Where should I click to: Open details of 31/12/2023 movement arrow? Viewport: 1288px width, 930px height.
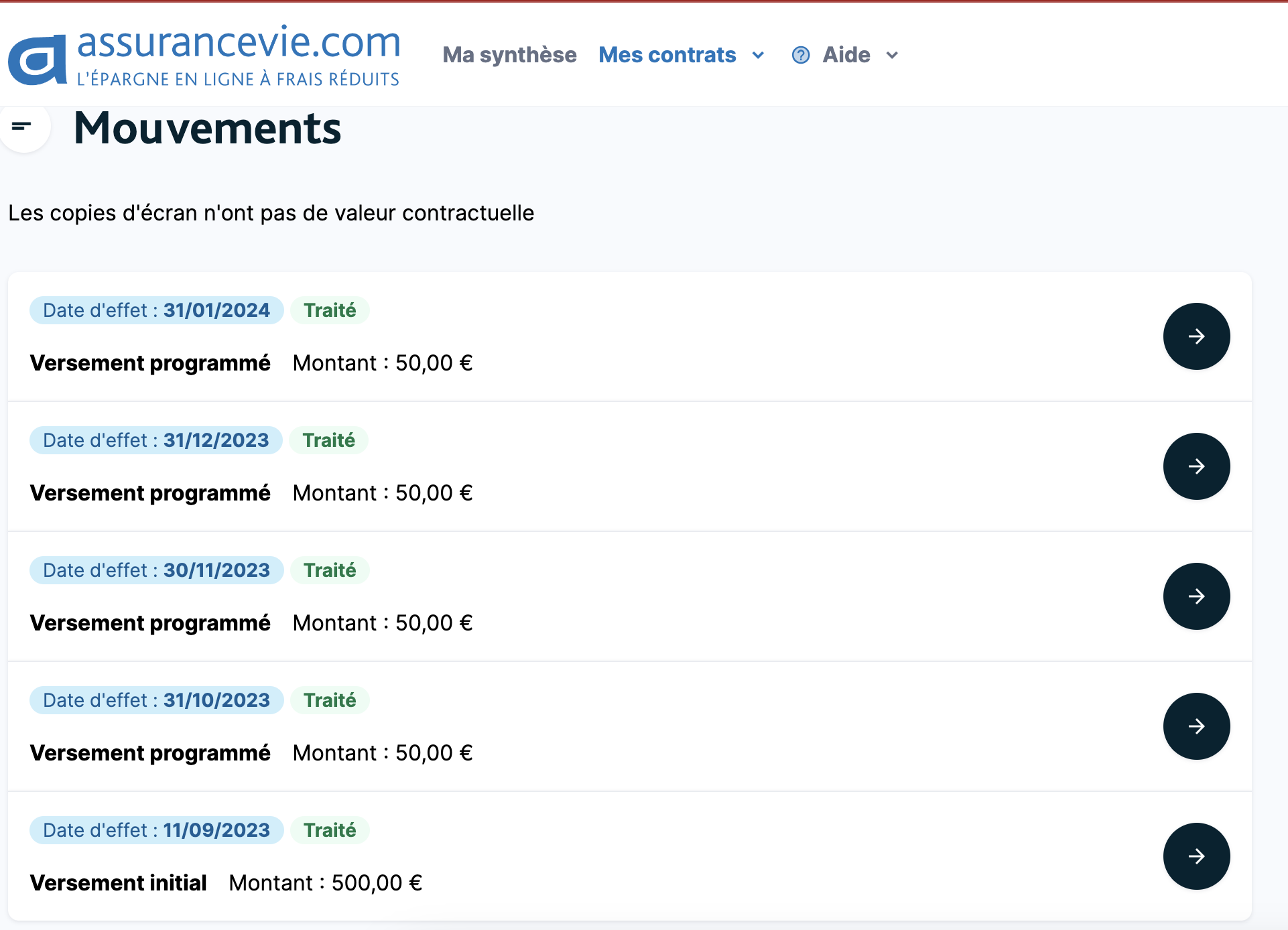(1196, 466)
